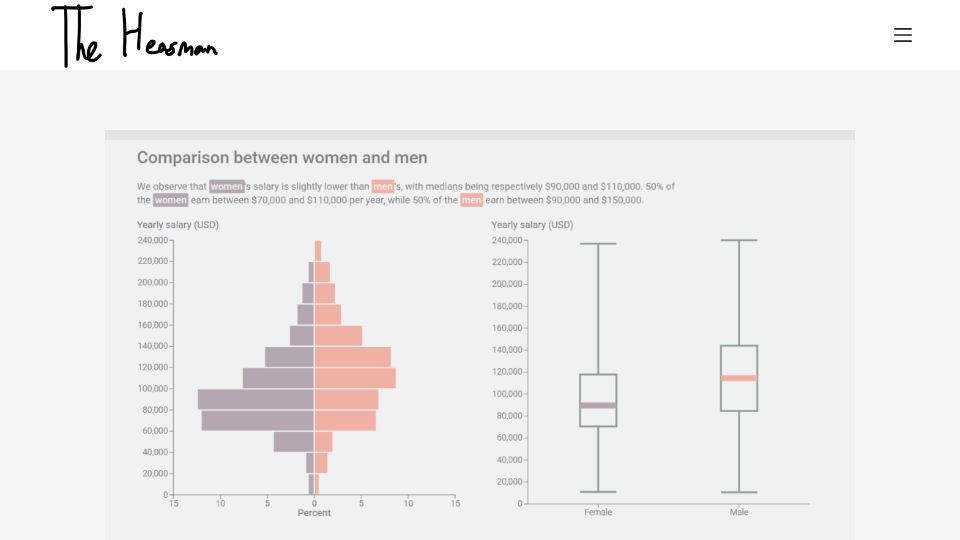Image resolution: width=960 pixels, height=540 pixels.
Task: Click the Female boxplot box
Action: 598,400
